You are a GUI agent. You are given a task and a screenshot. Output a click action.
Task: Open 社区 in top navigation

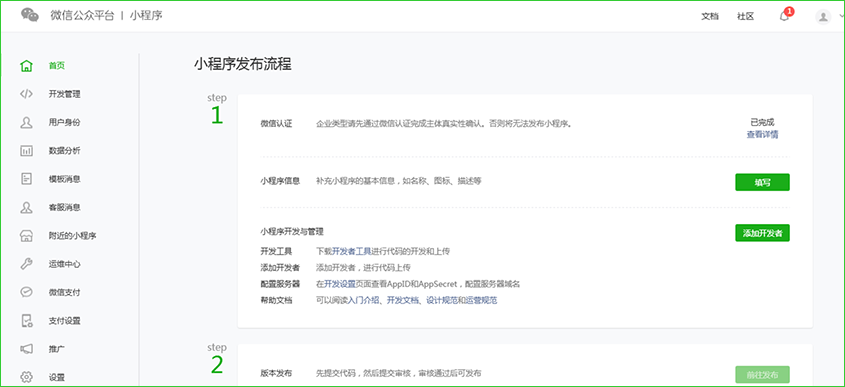tap(745, 17)
